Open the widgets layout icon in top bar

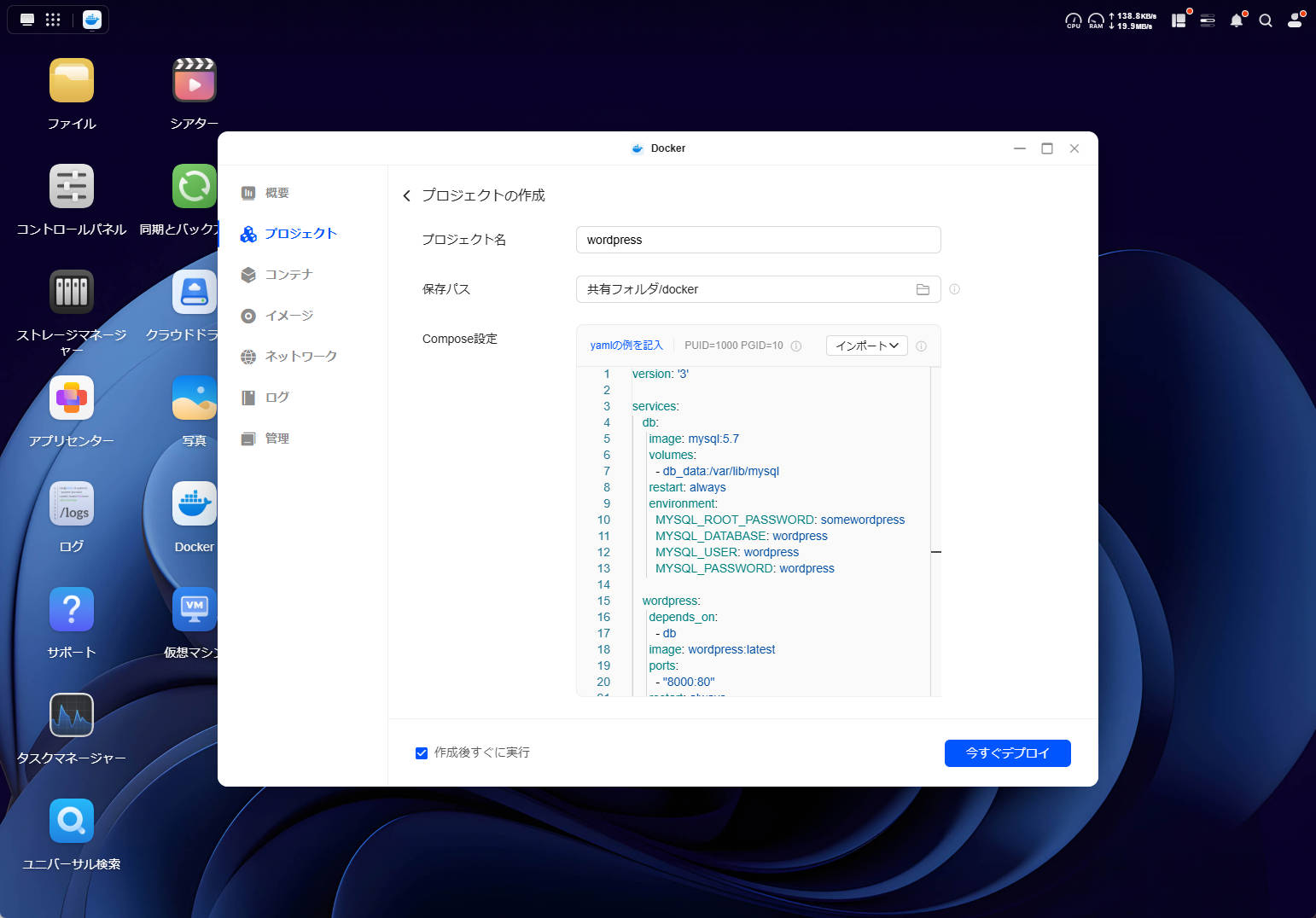point(1179,20)
